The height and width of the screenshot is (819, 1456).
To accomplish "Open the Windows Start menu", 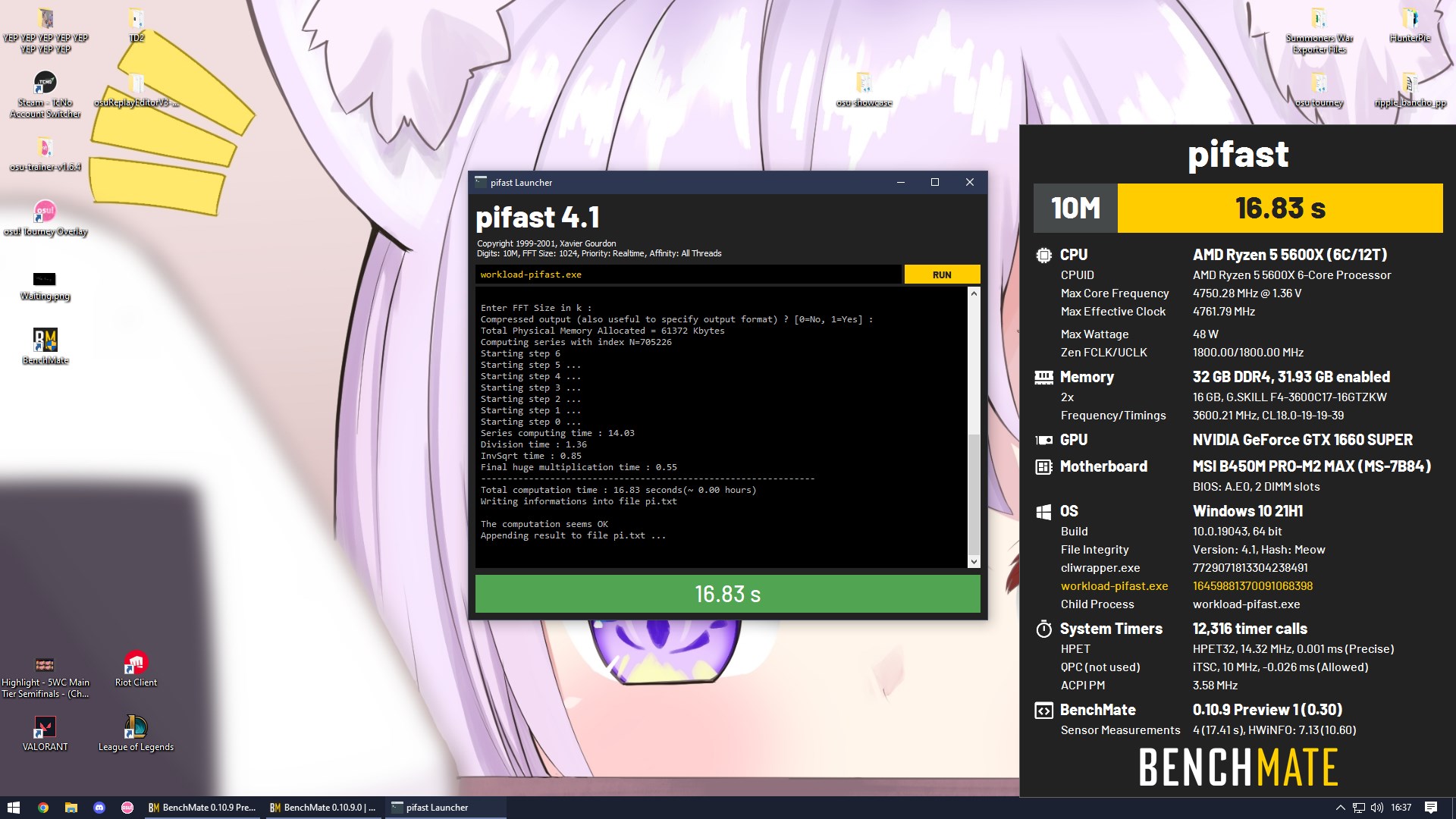I will (x=14, y=808).
